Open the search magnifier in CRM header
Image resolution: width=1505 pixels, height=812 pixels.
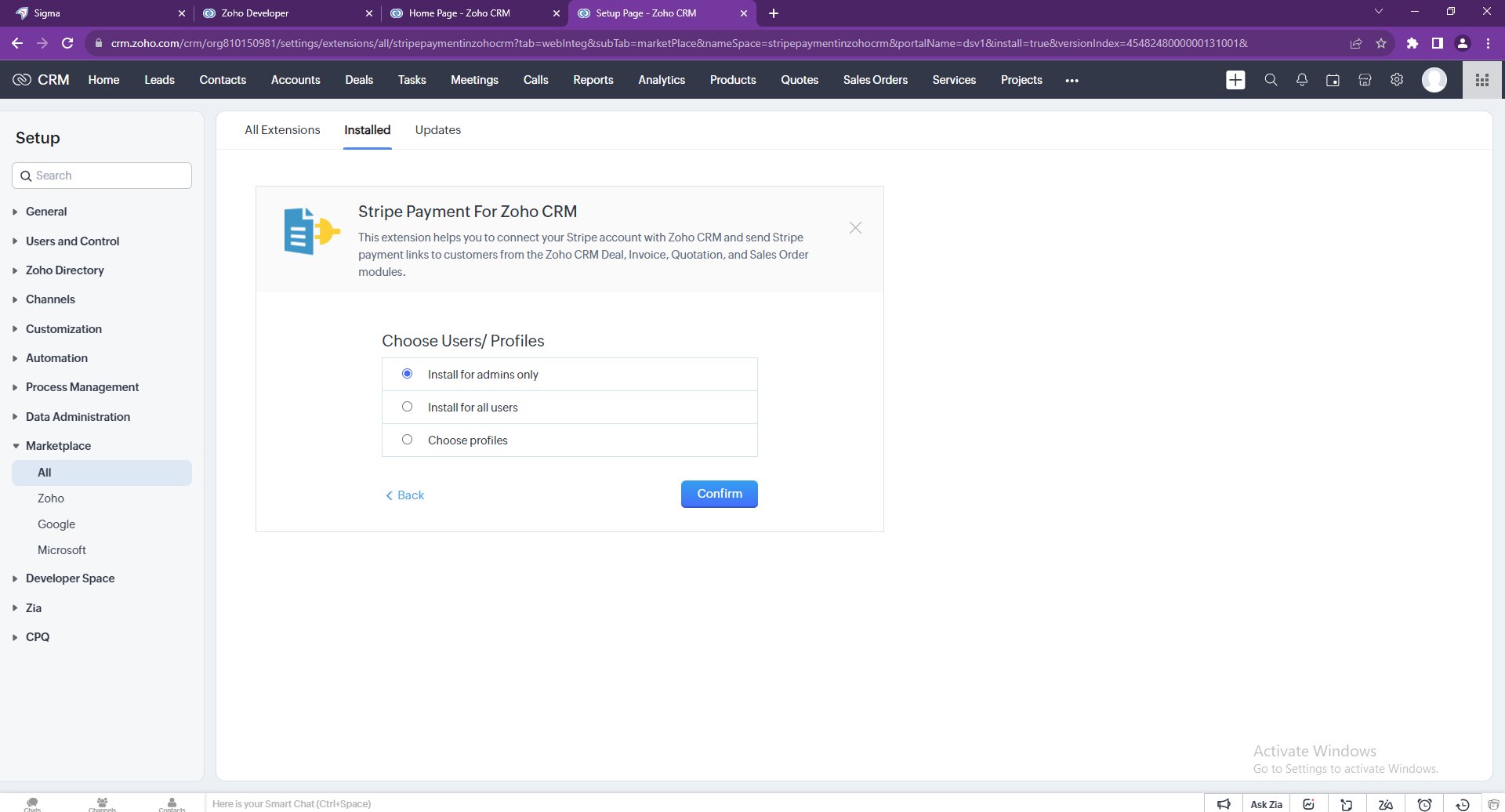pyautogui.click(x=1271, y=80)
